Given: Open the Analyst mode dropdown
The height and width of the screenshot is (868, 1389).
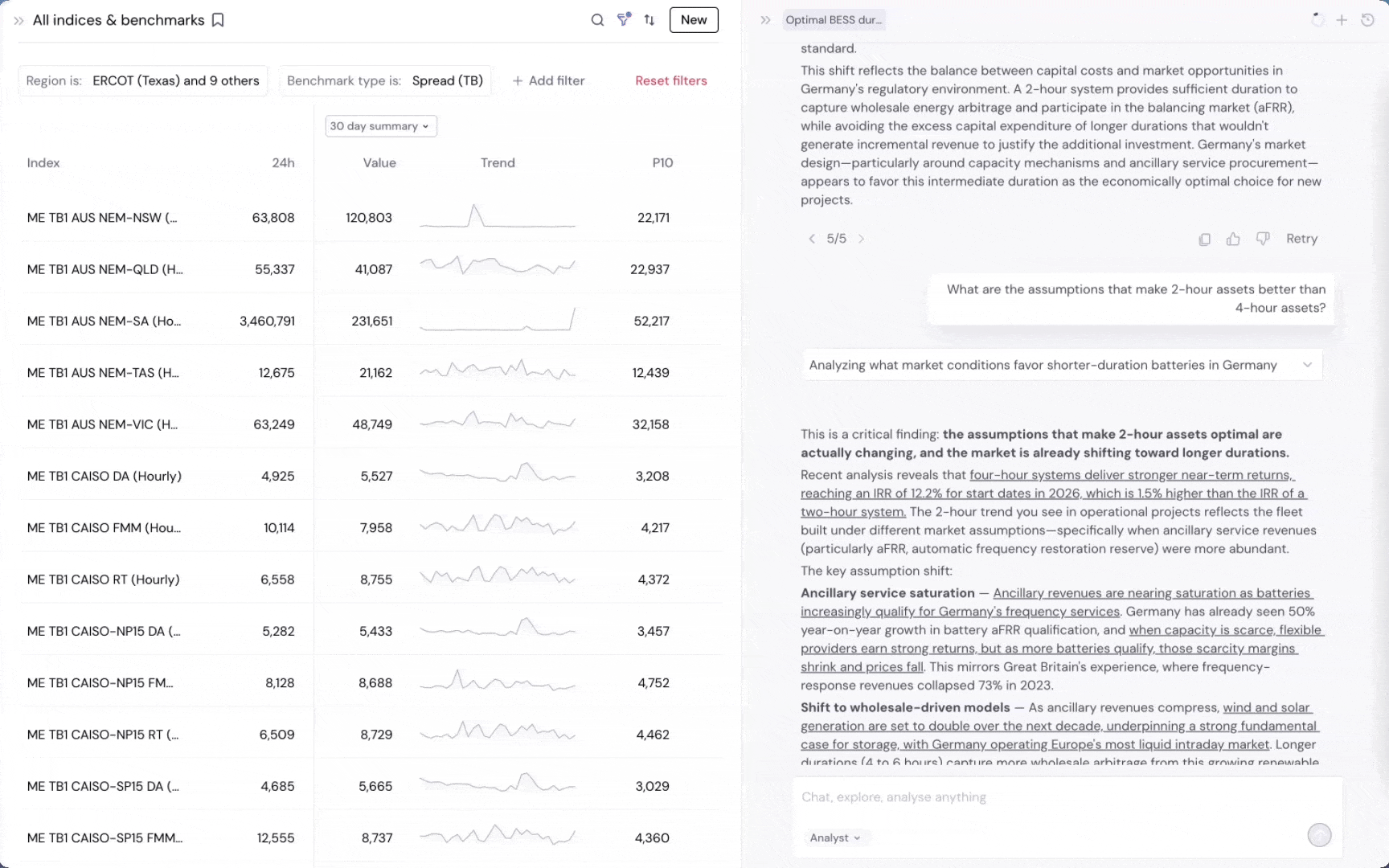Looking at the screenshot, I should pyautogui.click(x=835, y=837).
